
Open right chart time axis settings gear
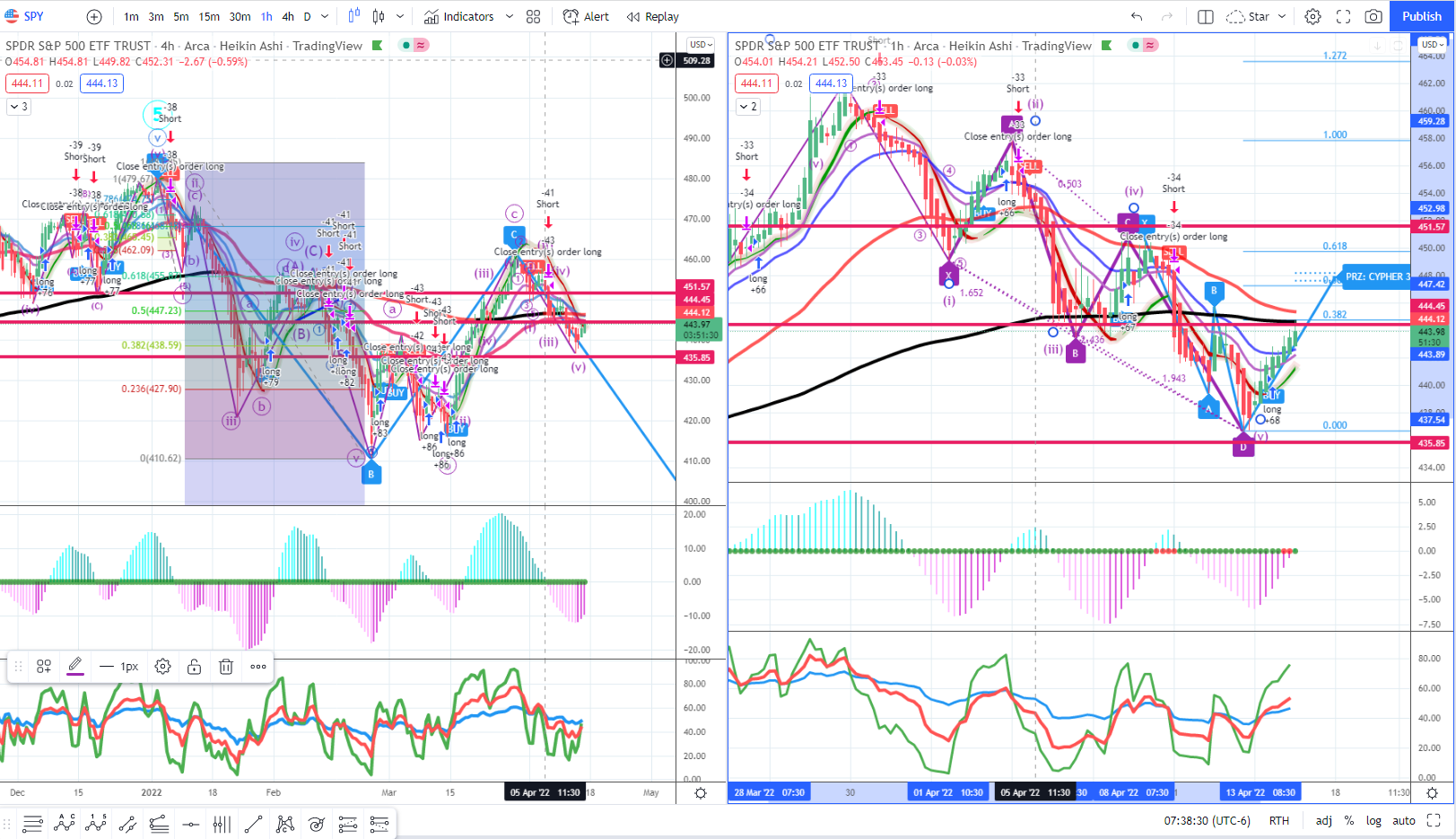pyautogui.click(x=1432, y=793)
